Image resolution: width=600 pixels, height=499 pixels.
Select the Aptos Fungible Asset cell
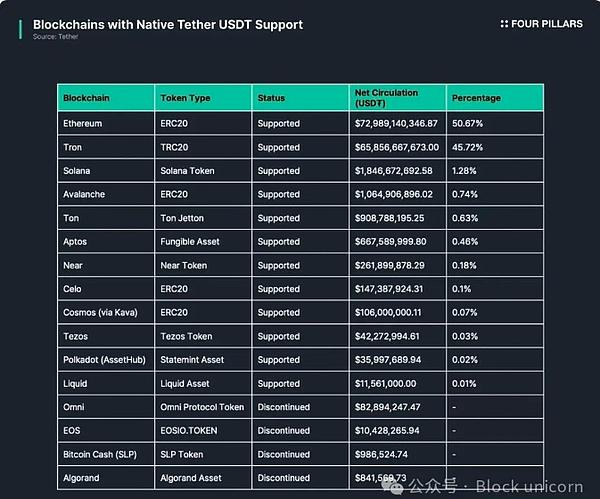[203, 241]
